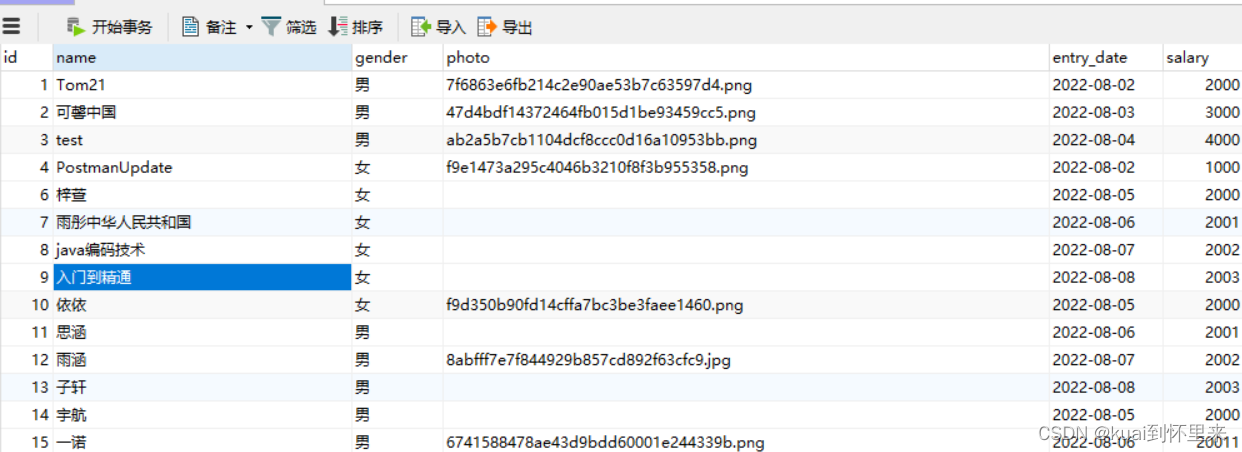Click the empty photo cell in 宇航 row
Viewport: 1242px width, 452px height.
coord(747,415)
